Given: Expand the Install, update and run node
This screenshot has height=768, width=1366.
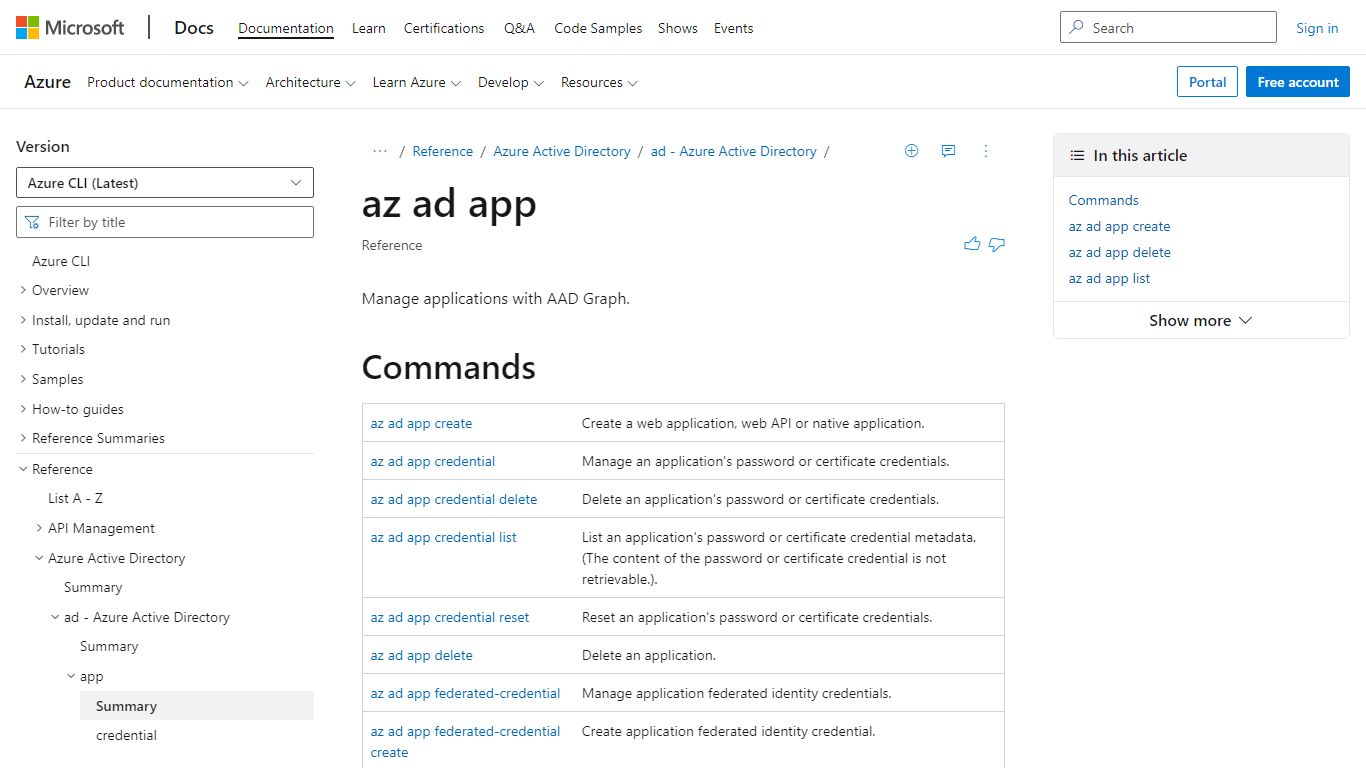Looking at the screenshot, I should [23, 320].
